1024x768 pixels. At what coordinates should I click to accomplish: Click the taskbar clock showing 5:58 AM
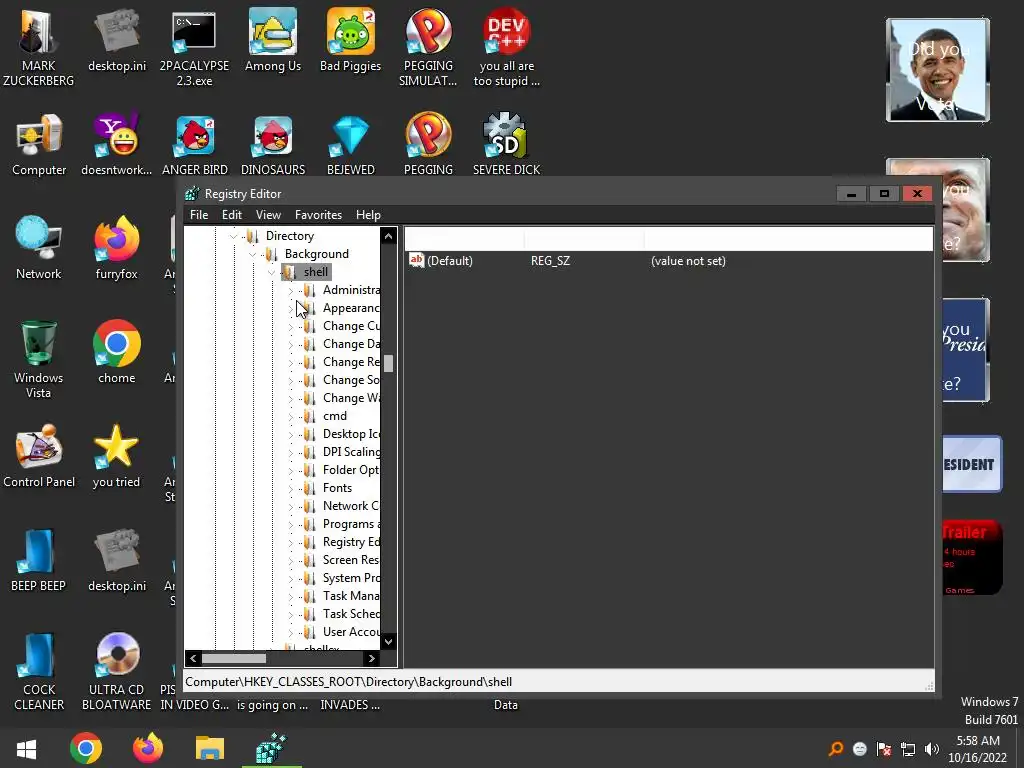click(978, 749)
